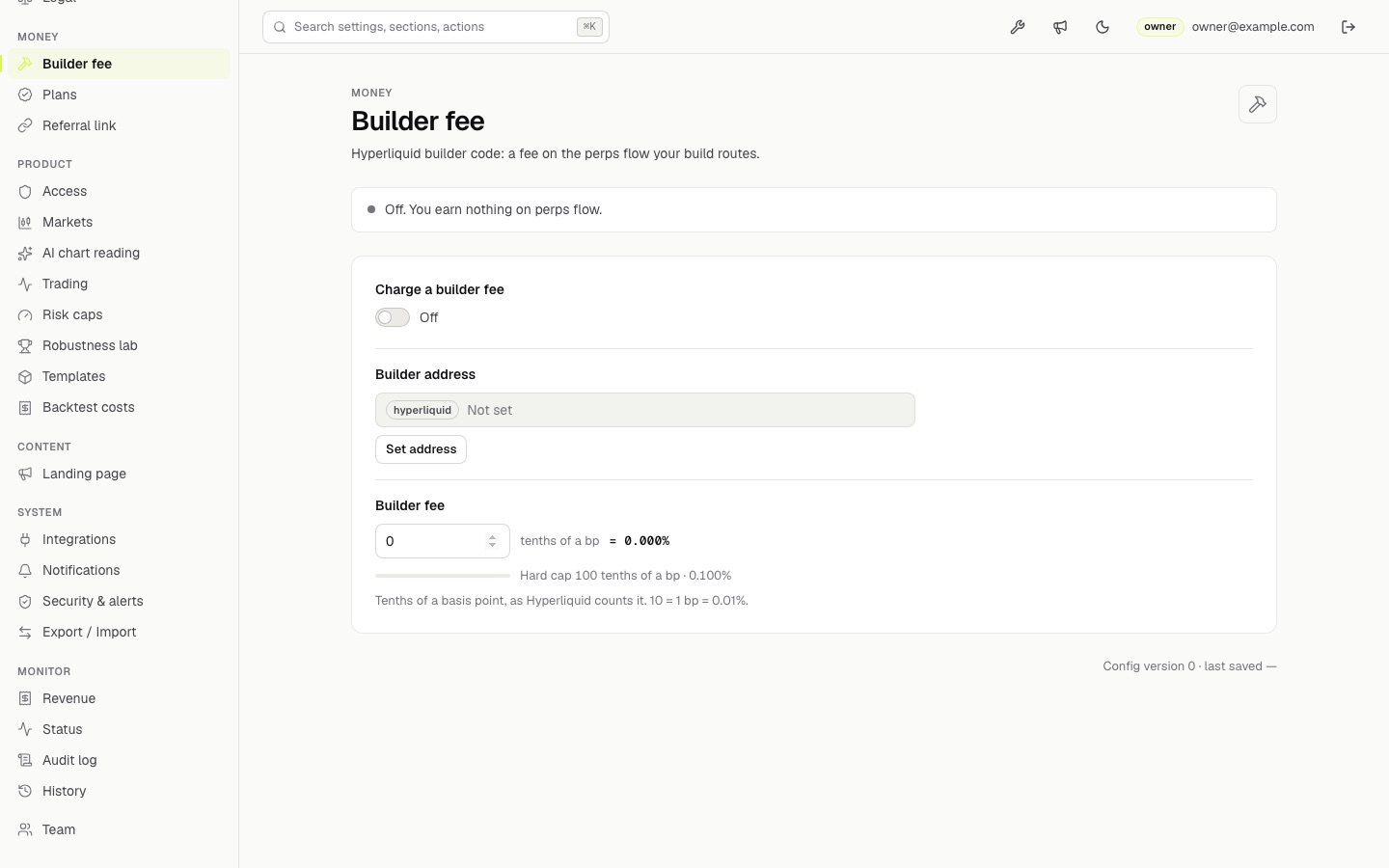
Task: Click the owner role badge
Action: [x=1159, y=27]
